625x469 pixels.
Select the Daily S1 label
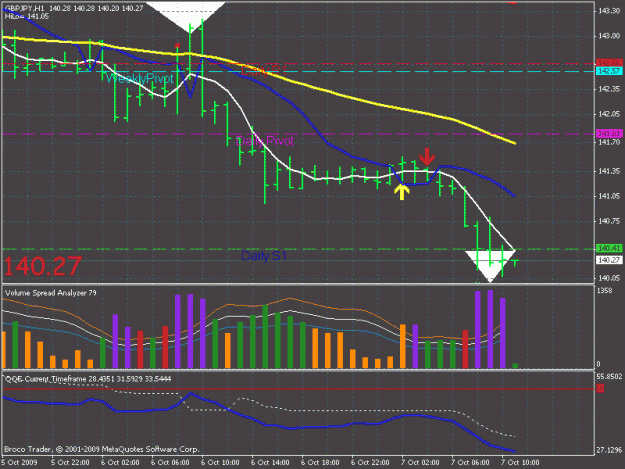coord(264,255)
